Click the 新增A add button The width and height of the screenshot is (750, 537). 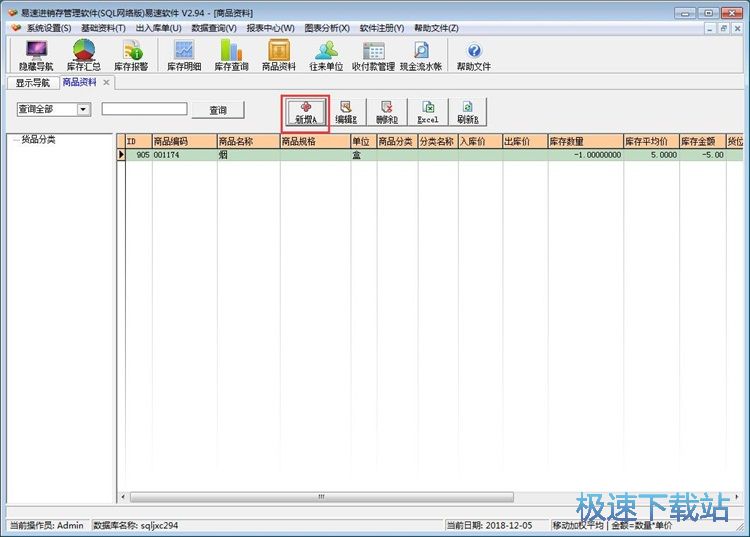tap(306, 112)
